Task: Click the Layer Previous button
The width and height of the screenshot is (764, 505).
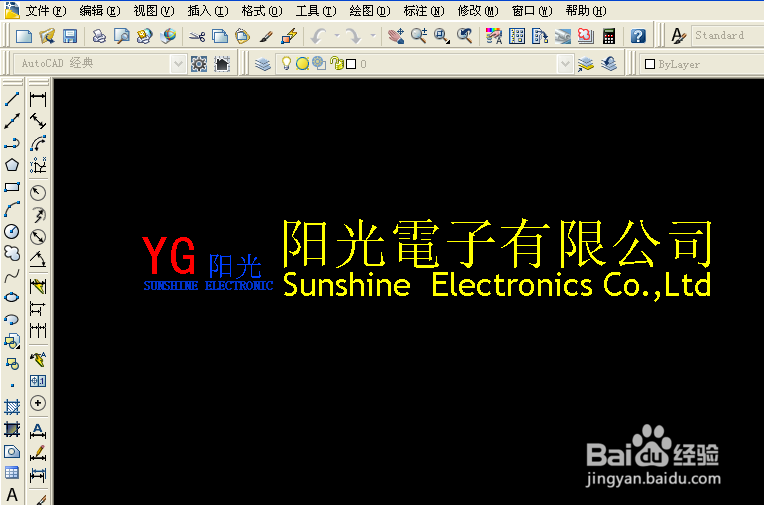Action: [x=609, y=64]
